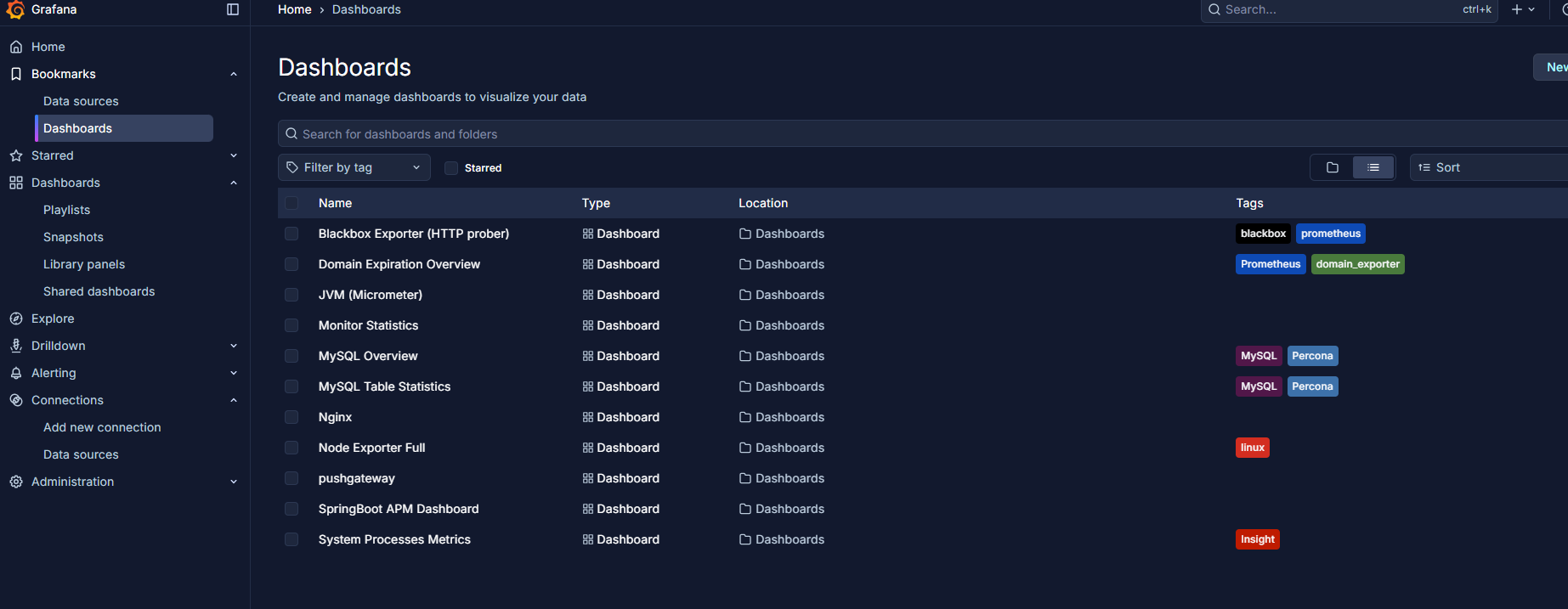Open Playlists in sidebar
The width and height of the screenshot is (1568, 609).
click(x=66, y=210)
